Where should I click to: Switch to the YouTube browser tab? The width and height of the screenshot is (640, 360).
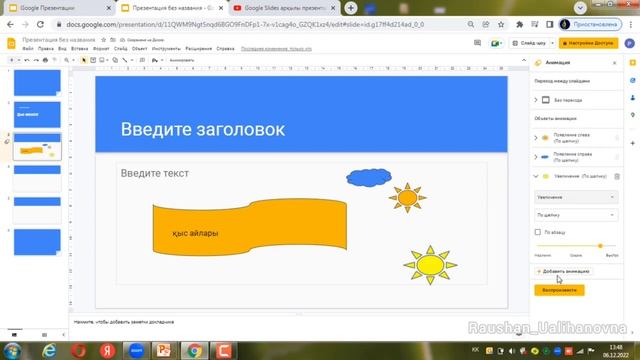coord(284,8)
